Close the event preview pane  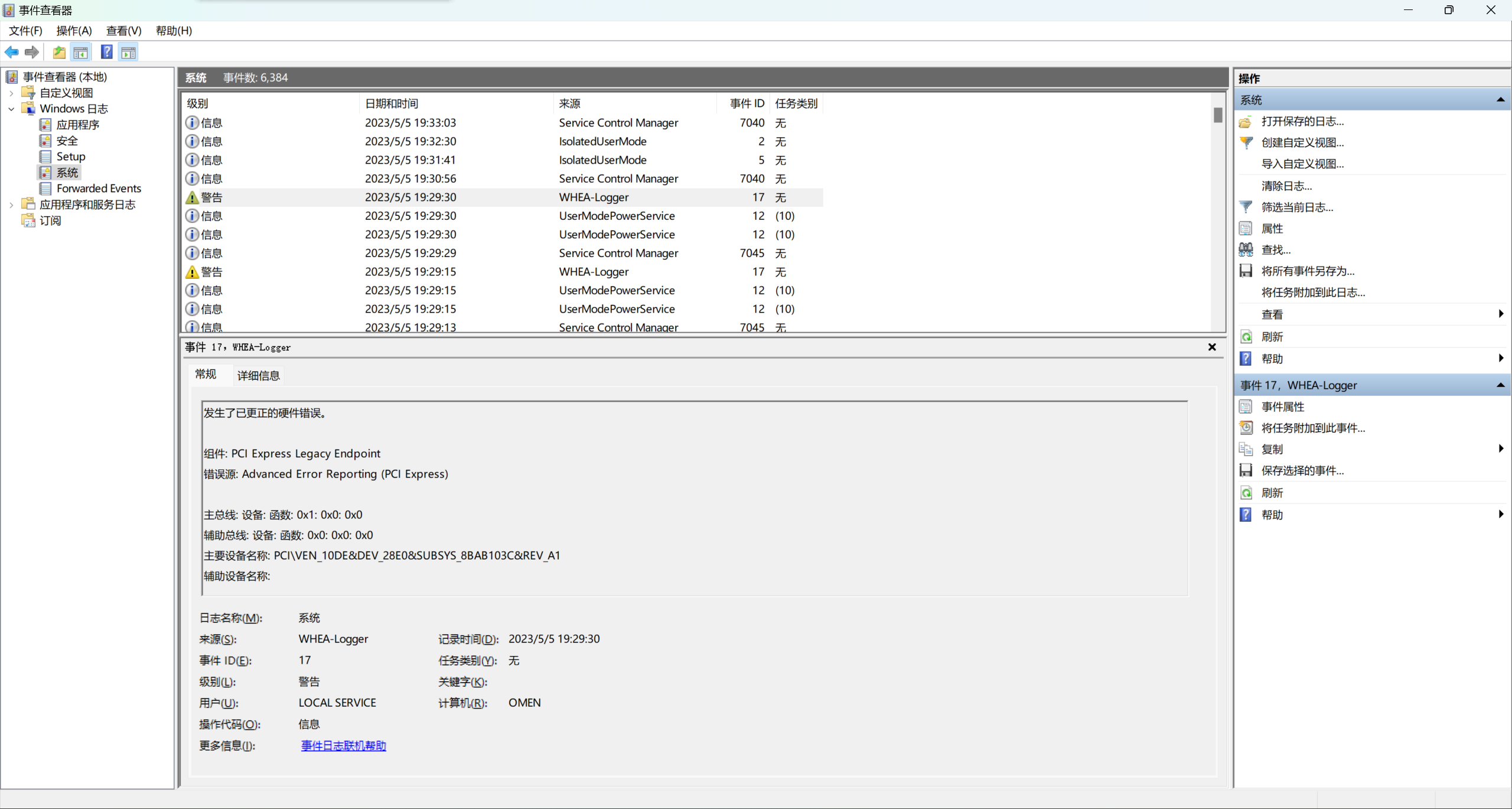pos(1212,347)
